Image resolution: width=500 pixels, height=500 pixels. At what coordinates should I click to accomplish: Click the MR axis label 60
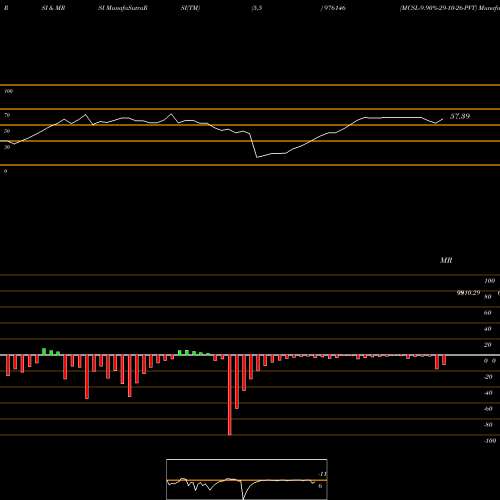pos(488,313)
